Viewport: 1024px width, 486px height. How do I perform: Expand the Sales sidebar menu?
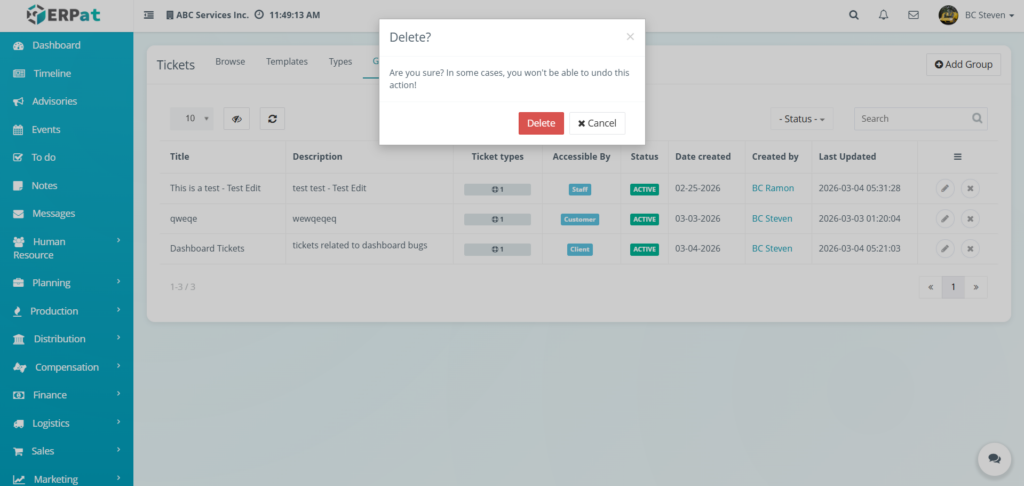coord(67,451)
